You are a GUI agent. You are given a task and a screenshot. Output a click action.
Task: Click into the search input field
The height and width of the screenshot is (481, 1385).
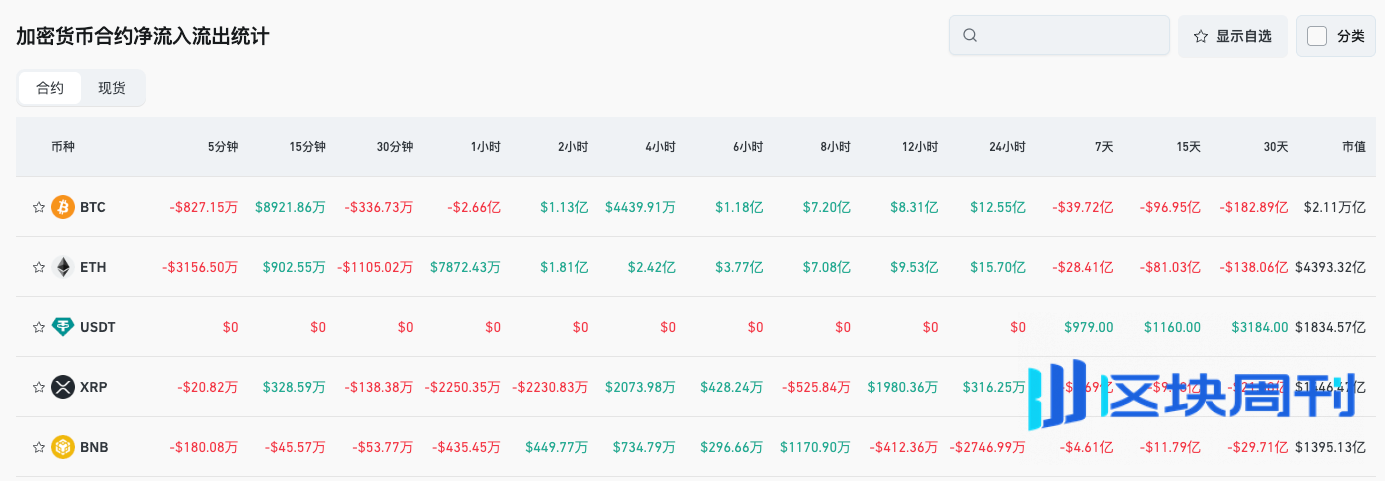click(1070, 36)
